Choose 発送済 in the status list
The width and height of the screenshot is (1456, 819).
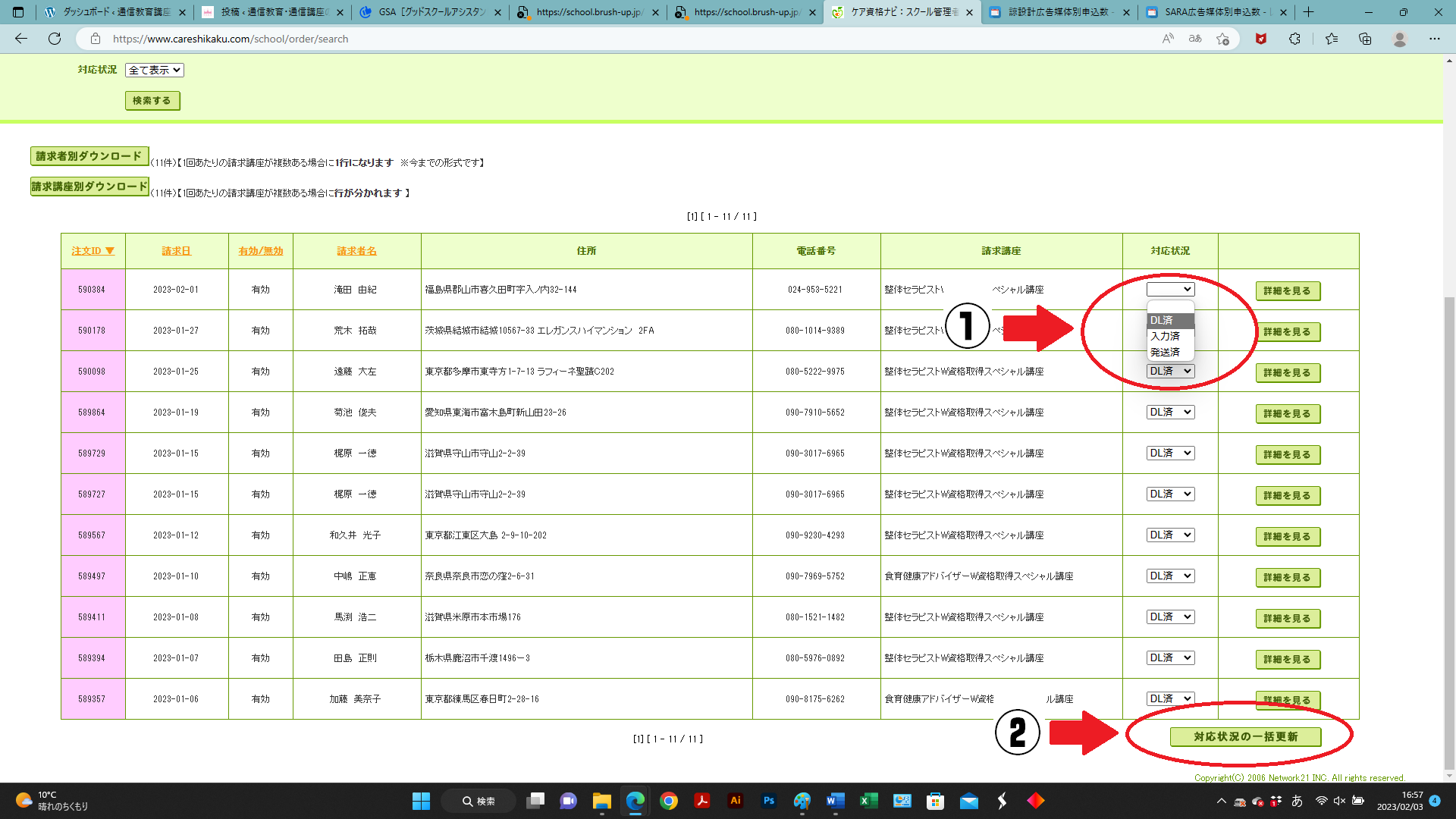1166,352
